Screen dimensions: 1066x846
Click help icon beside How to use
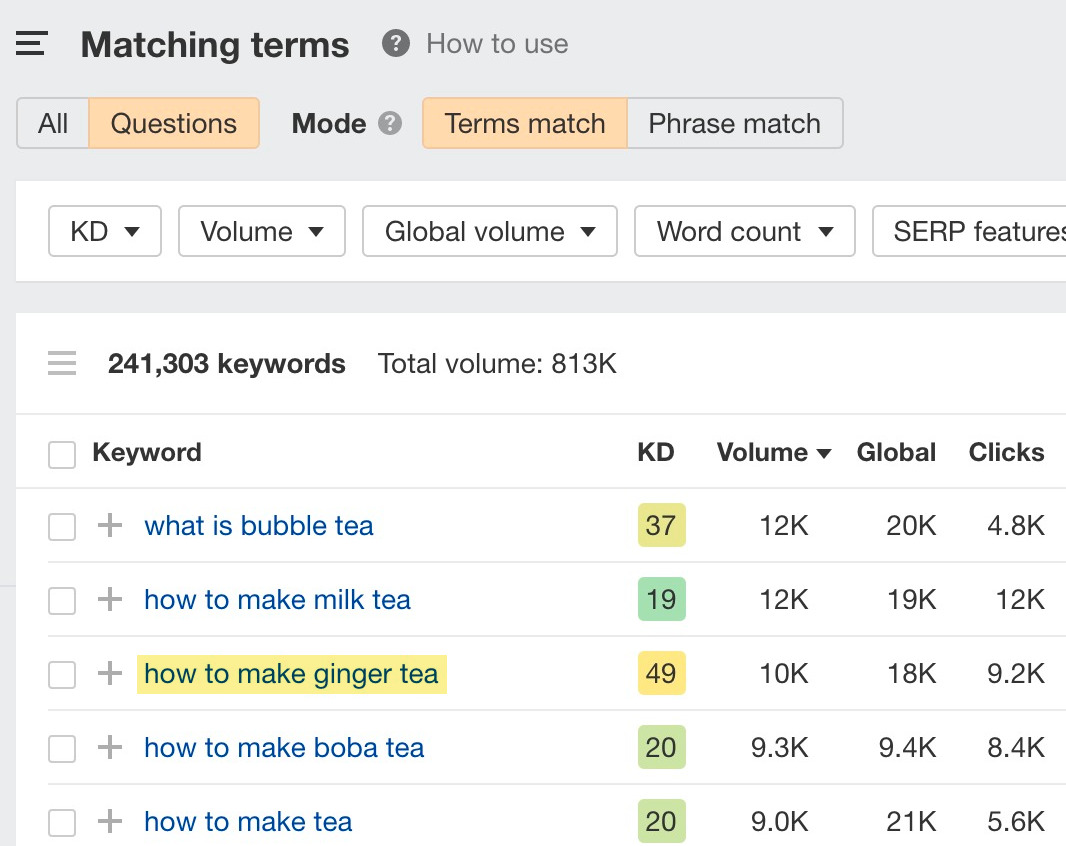396,44
